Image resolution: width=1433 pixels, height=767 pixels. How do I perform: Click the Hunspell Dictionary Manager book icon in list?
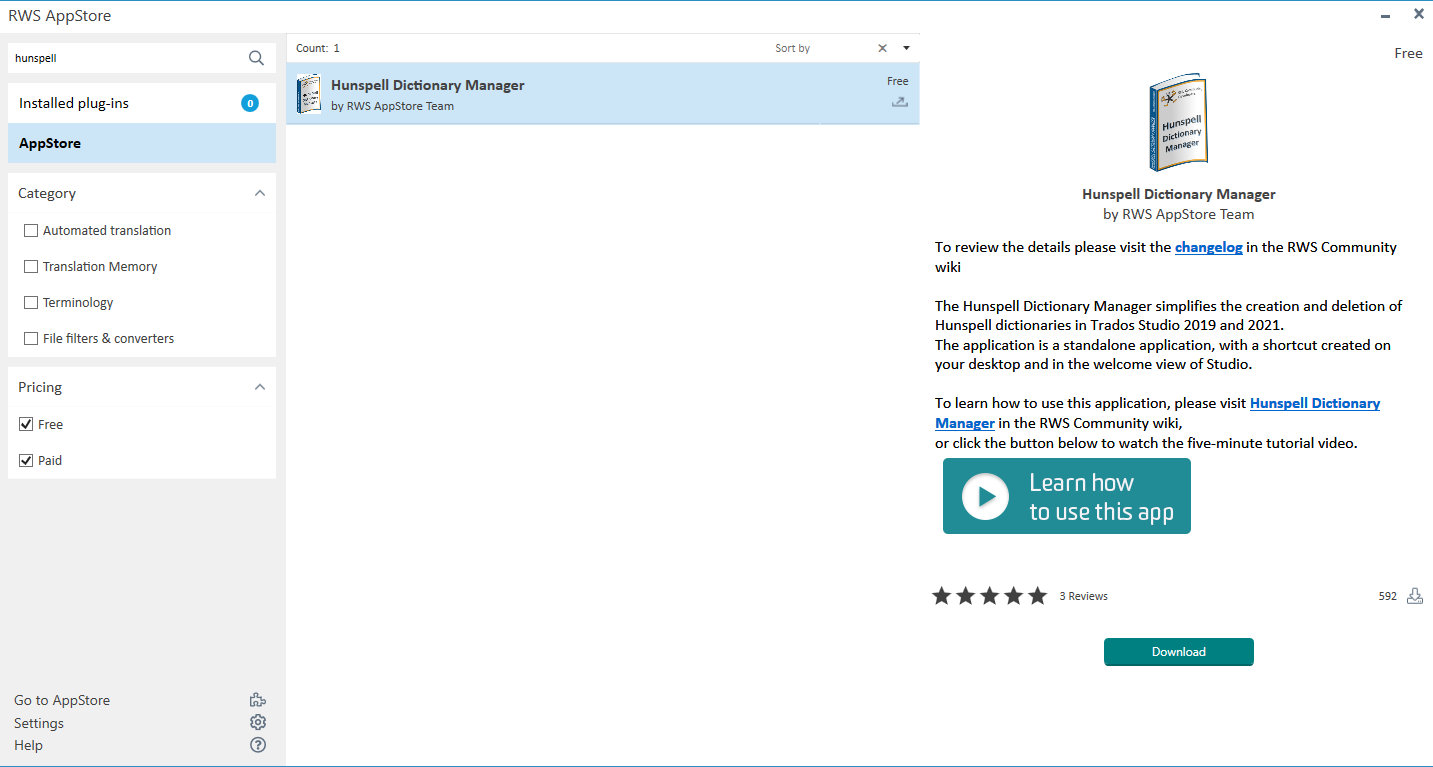pos(309,94)
